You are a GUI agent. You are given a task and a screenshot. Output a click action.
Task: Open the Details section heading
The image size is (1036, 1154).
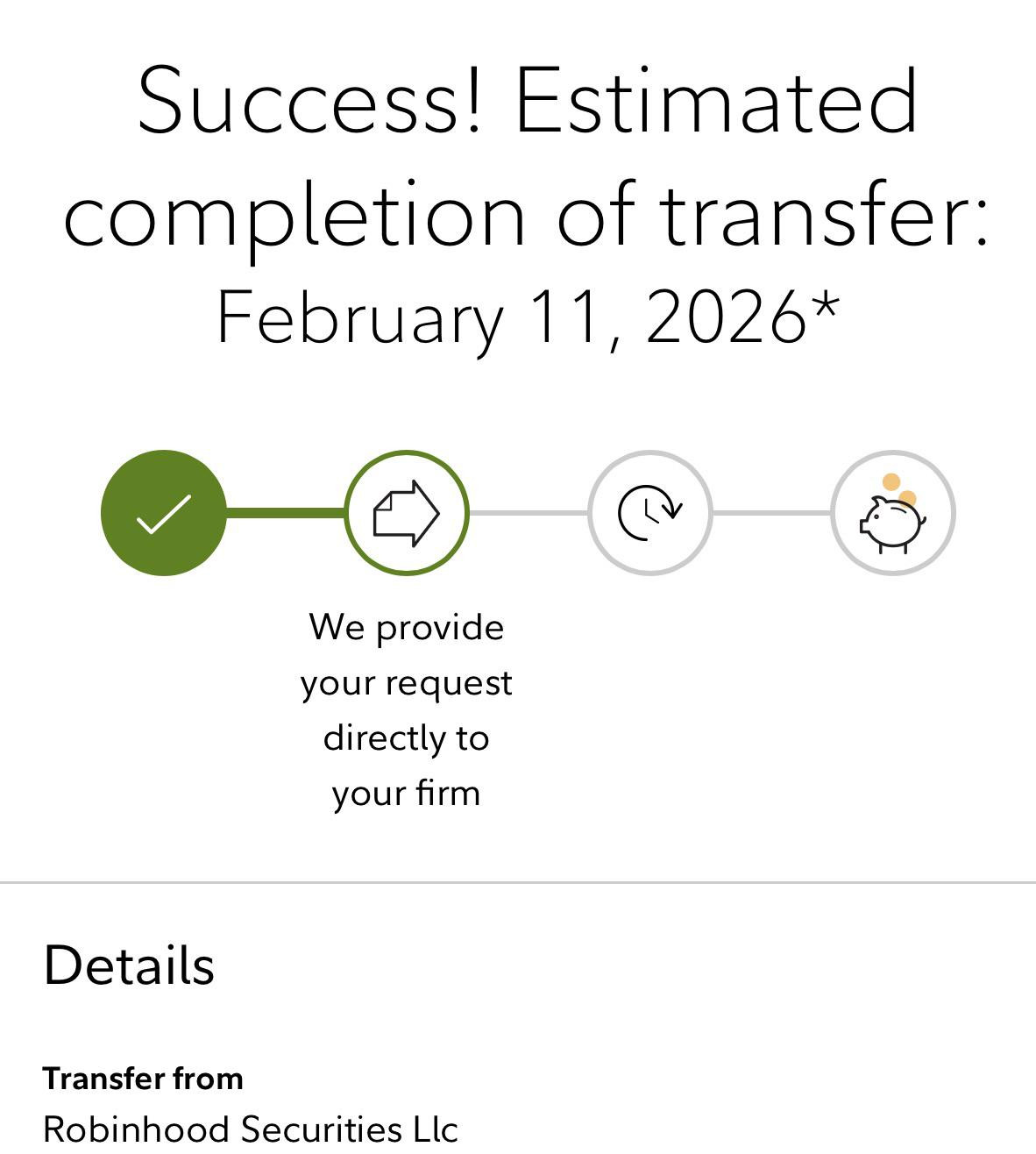pyautogui.click(x=129, y=965)
